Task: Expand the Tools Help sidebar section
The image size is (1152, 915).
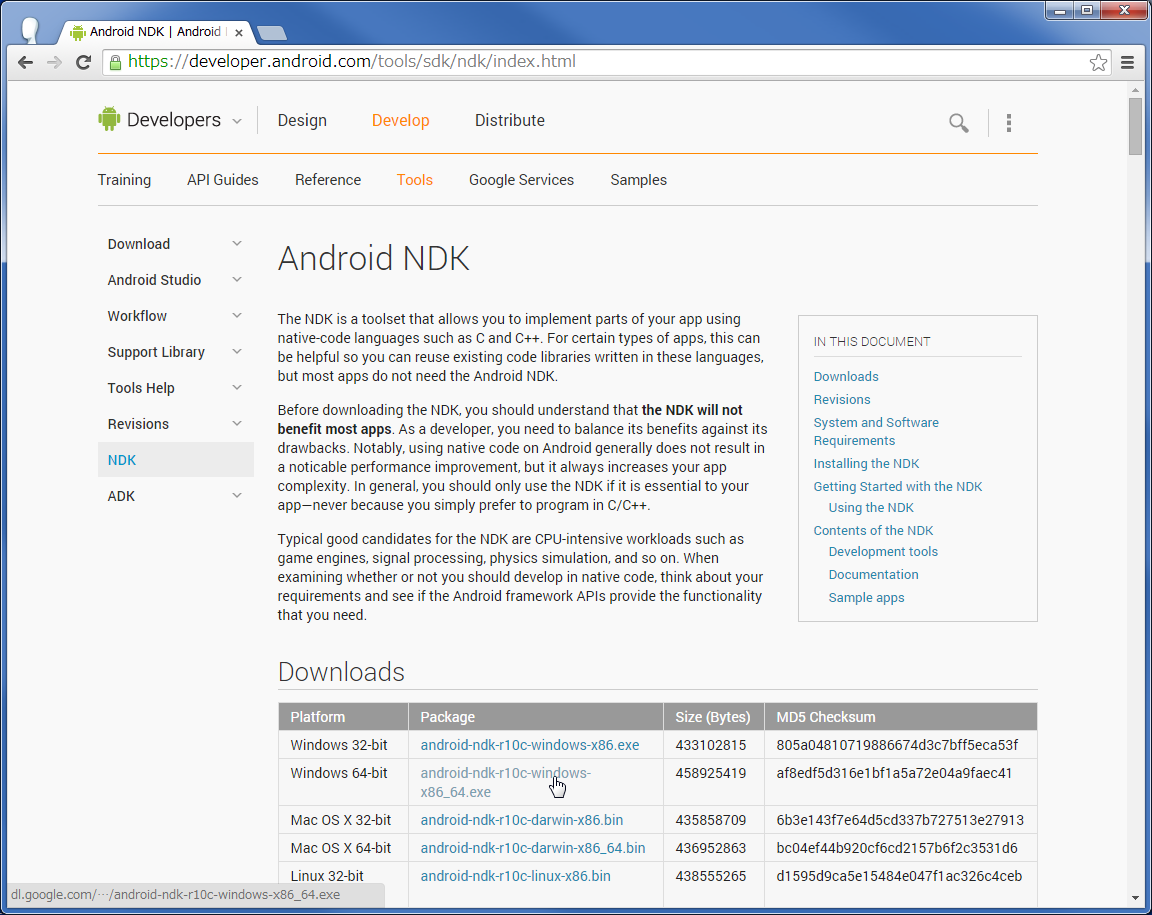Action: click(237, 387)
